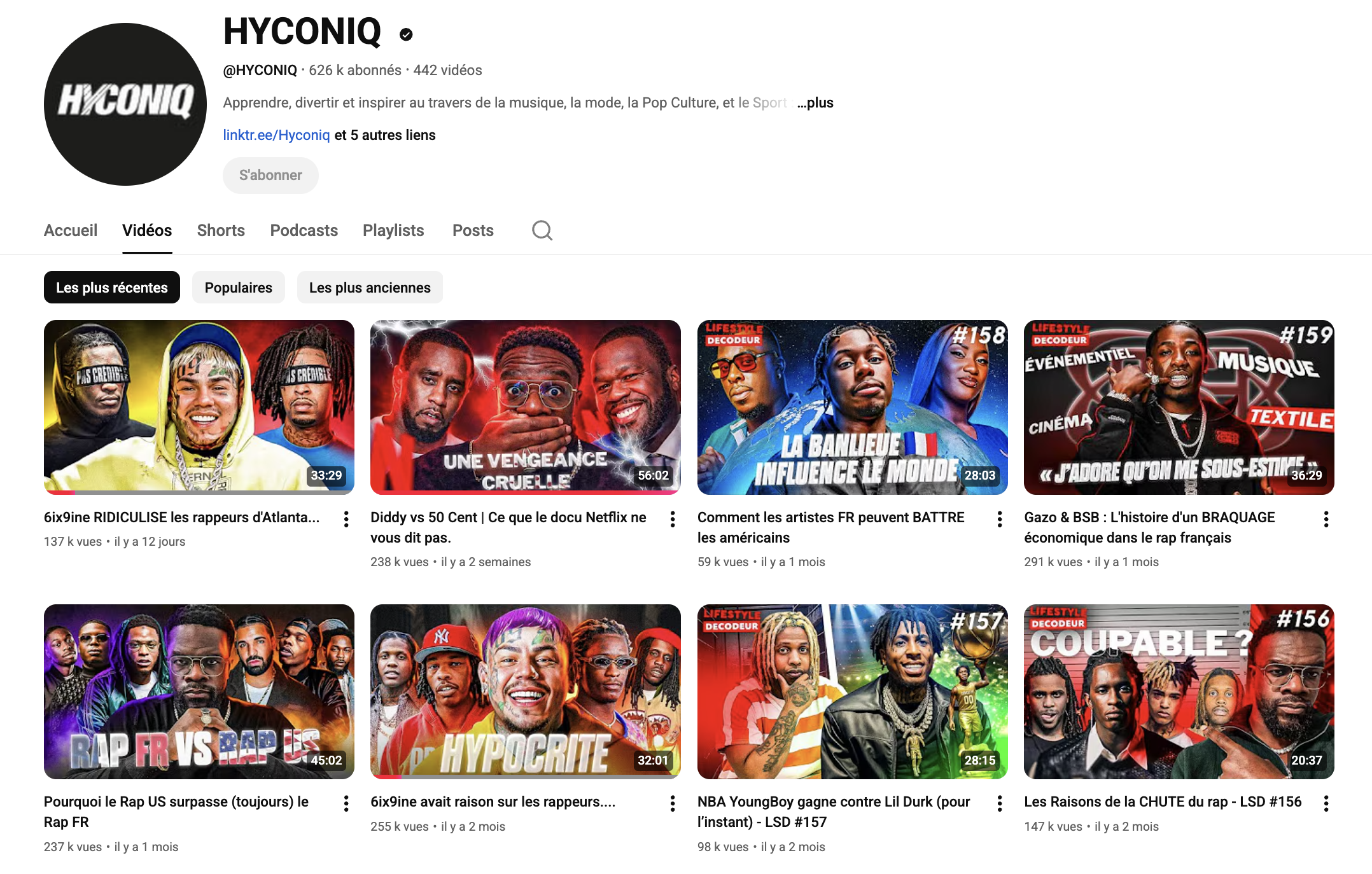Open the Playlists tab
Viewport: 1372px width, 874px height.
click(393, 230)
